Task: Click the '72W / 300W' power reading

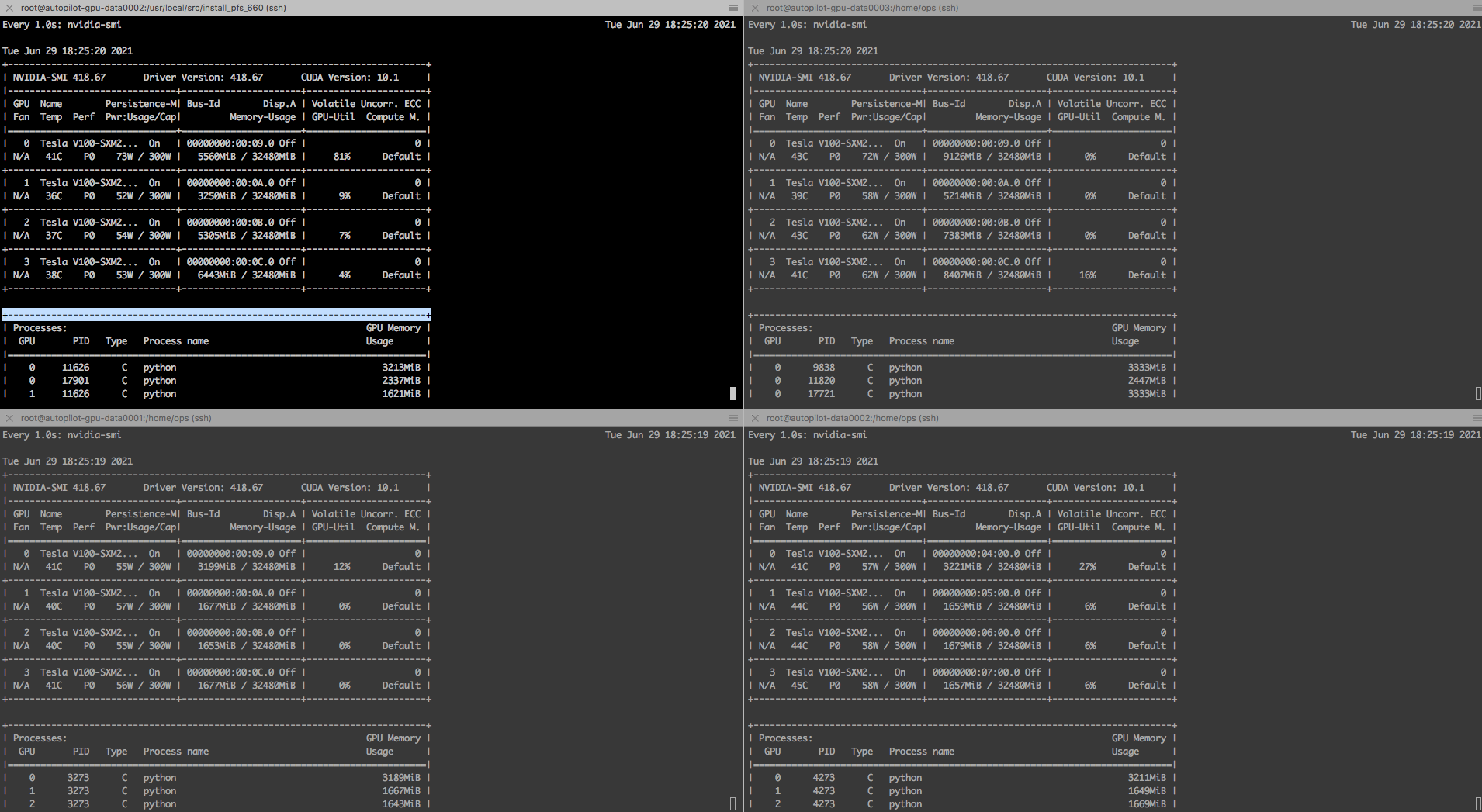Action: pyautogui.click(x=889, y=157)
